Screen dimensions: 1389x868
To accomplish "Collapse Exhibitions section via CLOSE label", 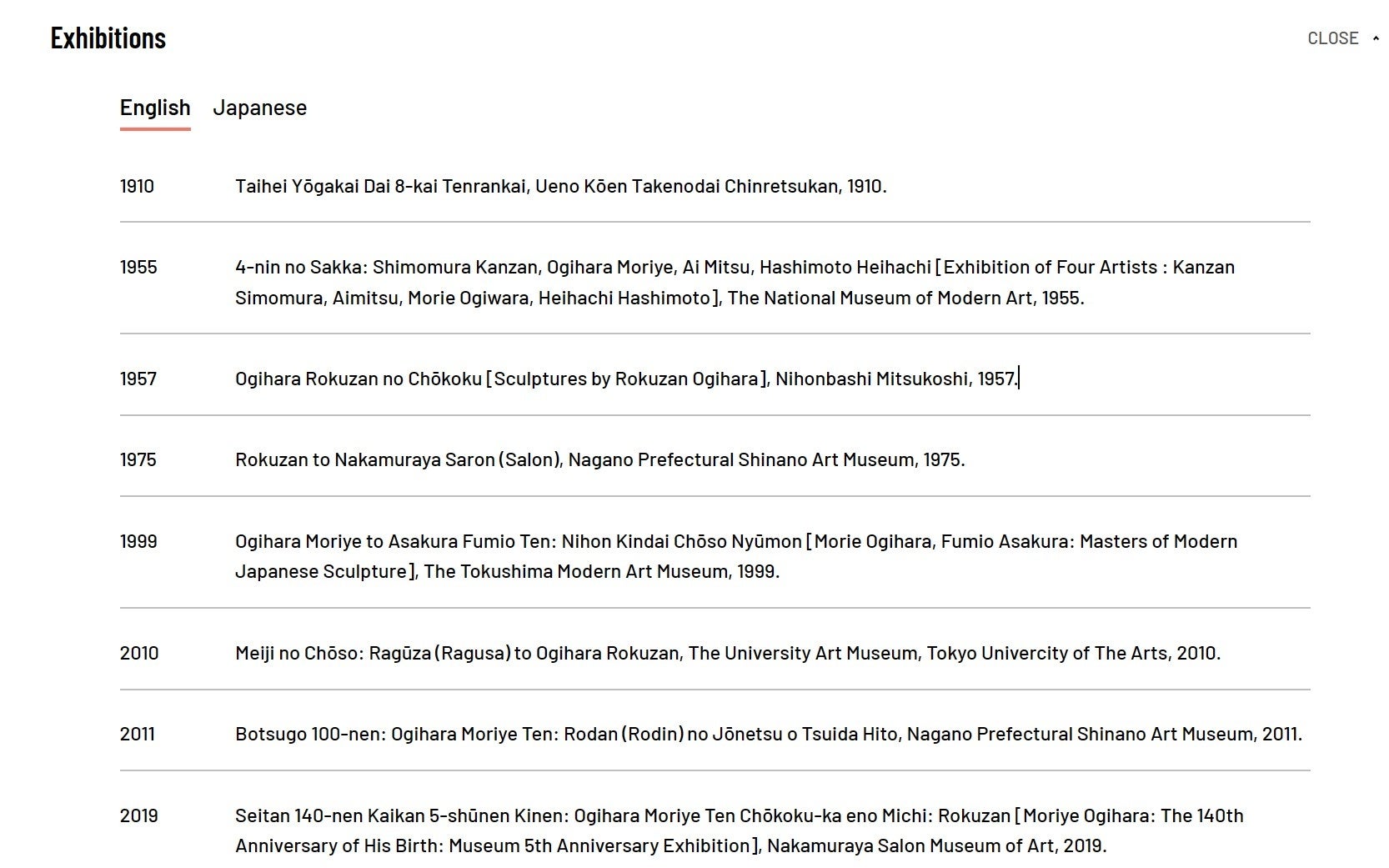I will tap(1332, 38).
